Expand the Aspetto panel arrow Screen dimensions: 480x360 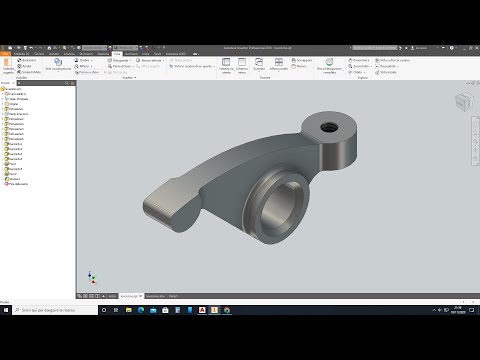click(135, 78)
